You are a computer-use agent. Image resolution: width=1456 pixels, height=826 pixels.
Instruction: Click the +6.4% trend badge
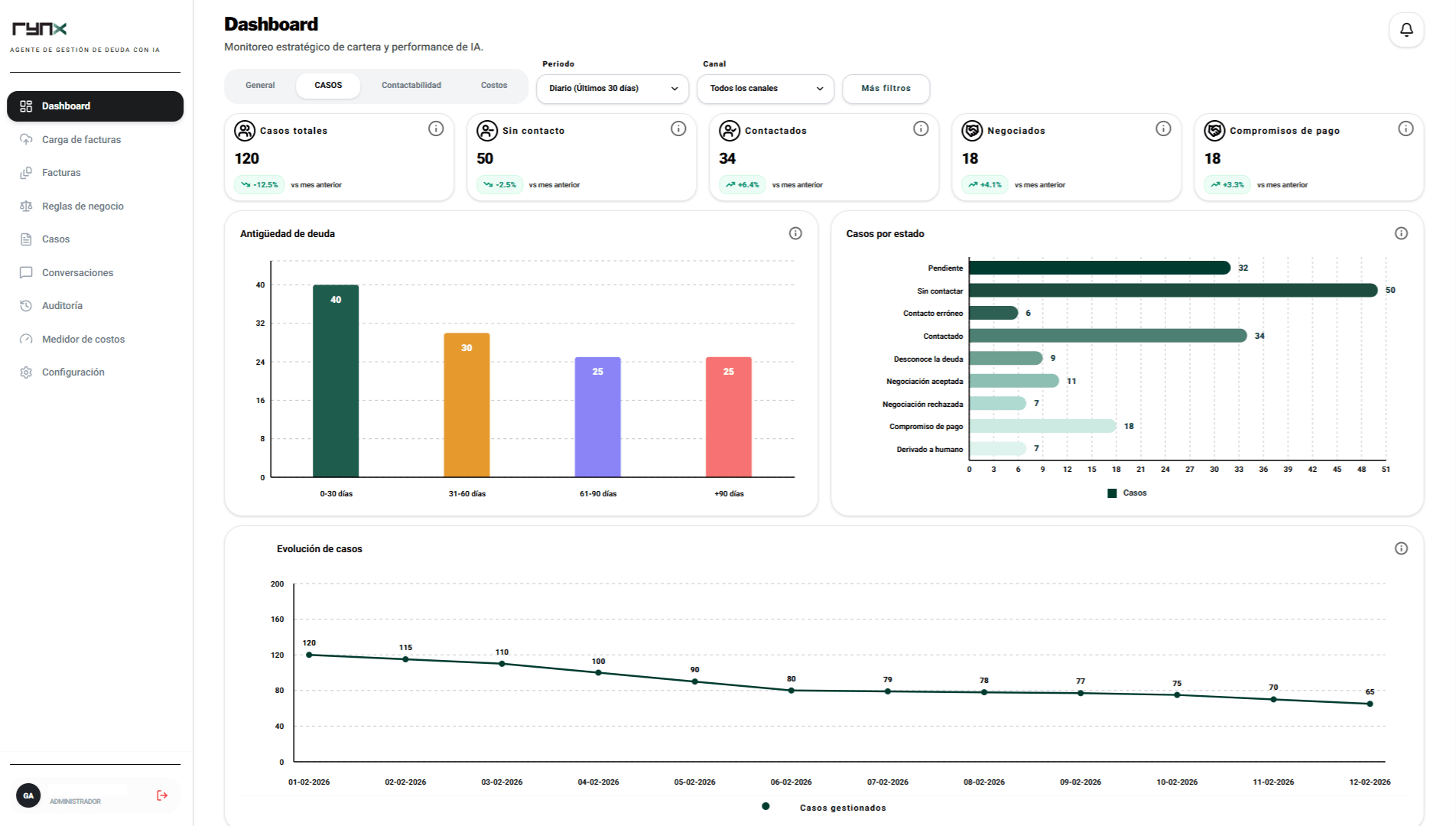[x=743, y=185]
